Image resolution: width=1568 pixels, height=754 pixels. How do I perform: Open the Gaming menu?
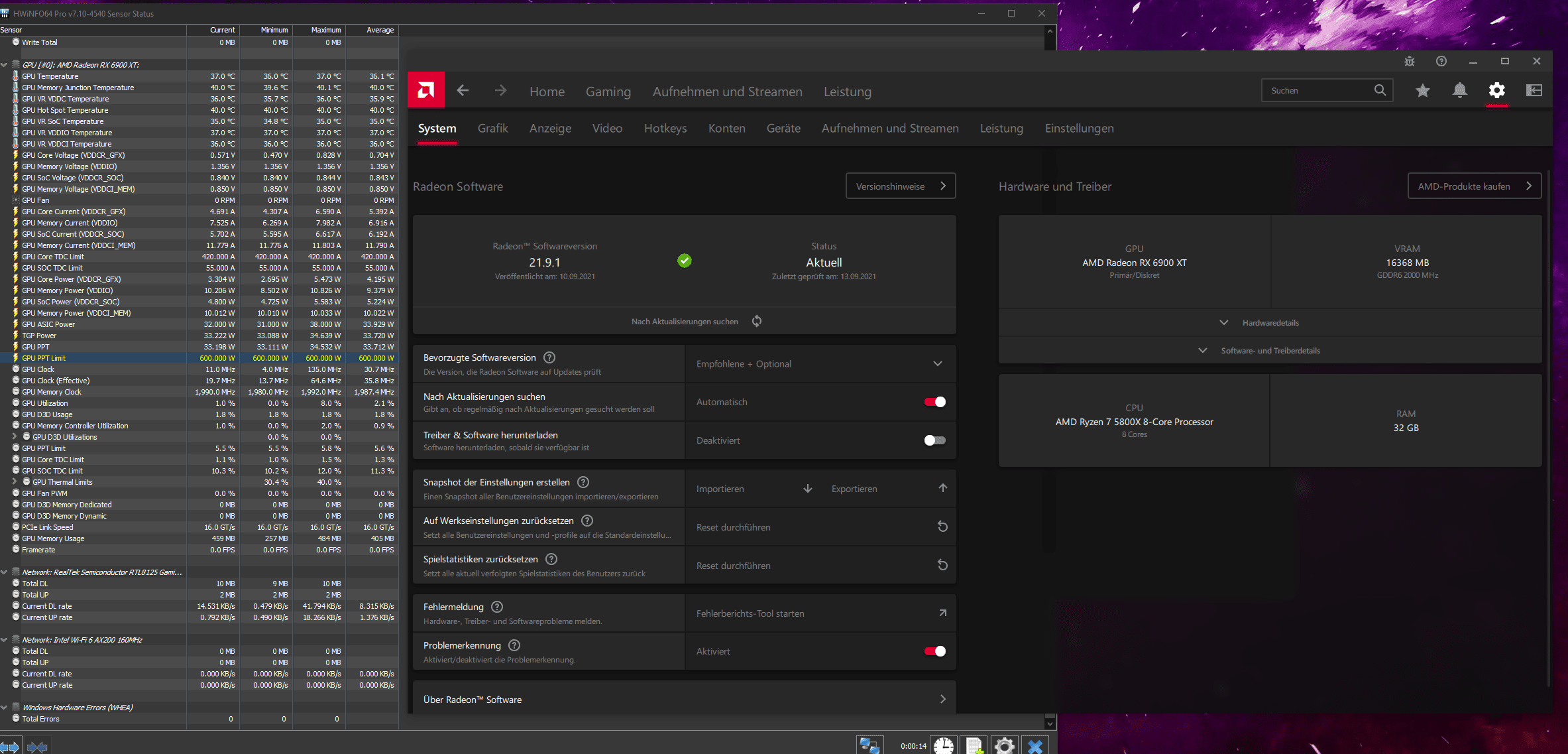[x=608, y=92]
